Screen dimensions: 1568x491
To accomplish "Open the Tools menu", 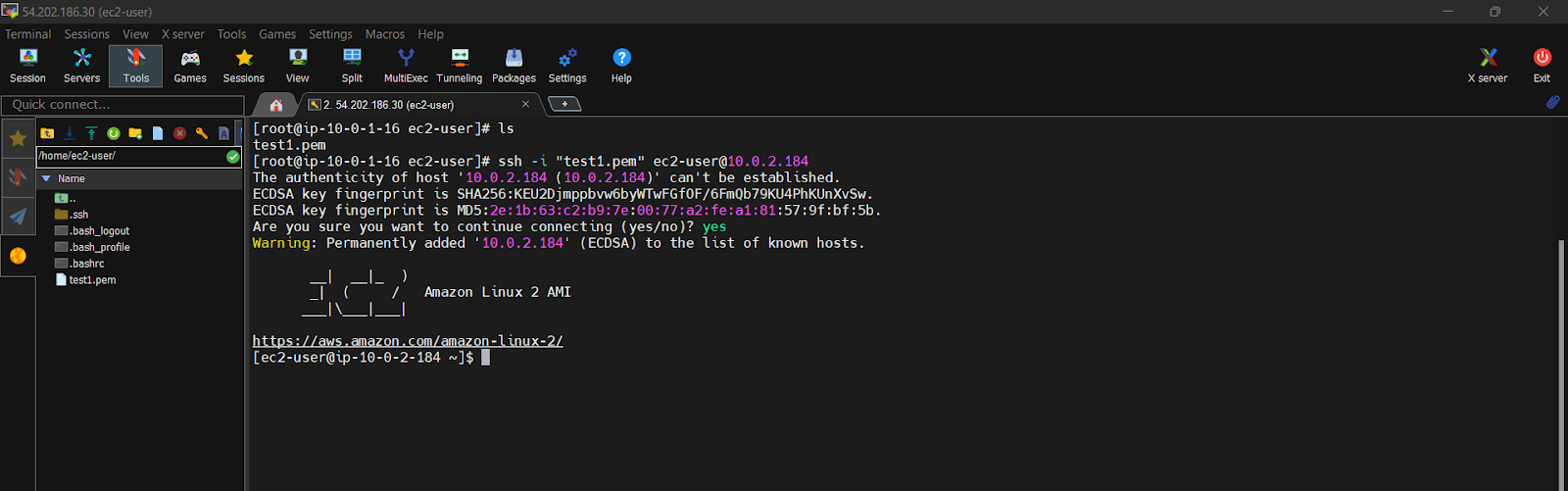I will point(231,34).
